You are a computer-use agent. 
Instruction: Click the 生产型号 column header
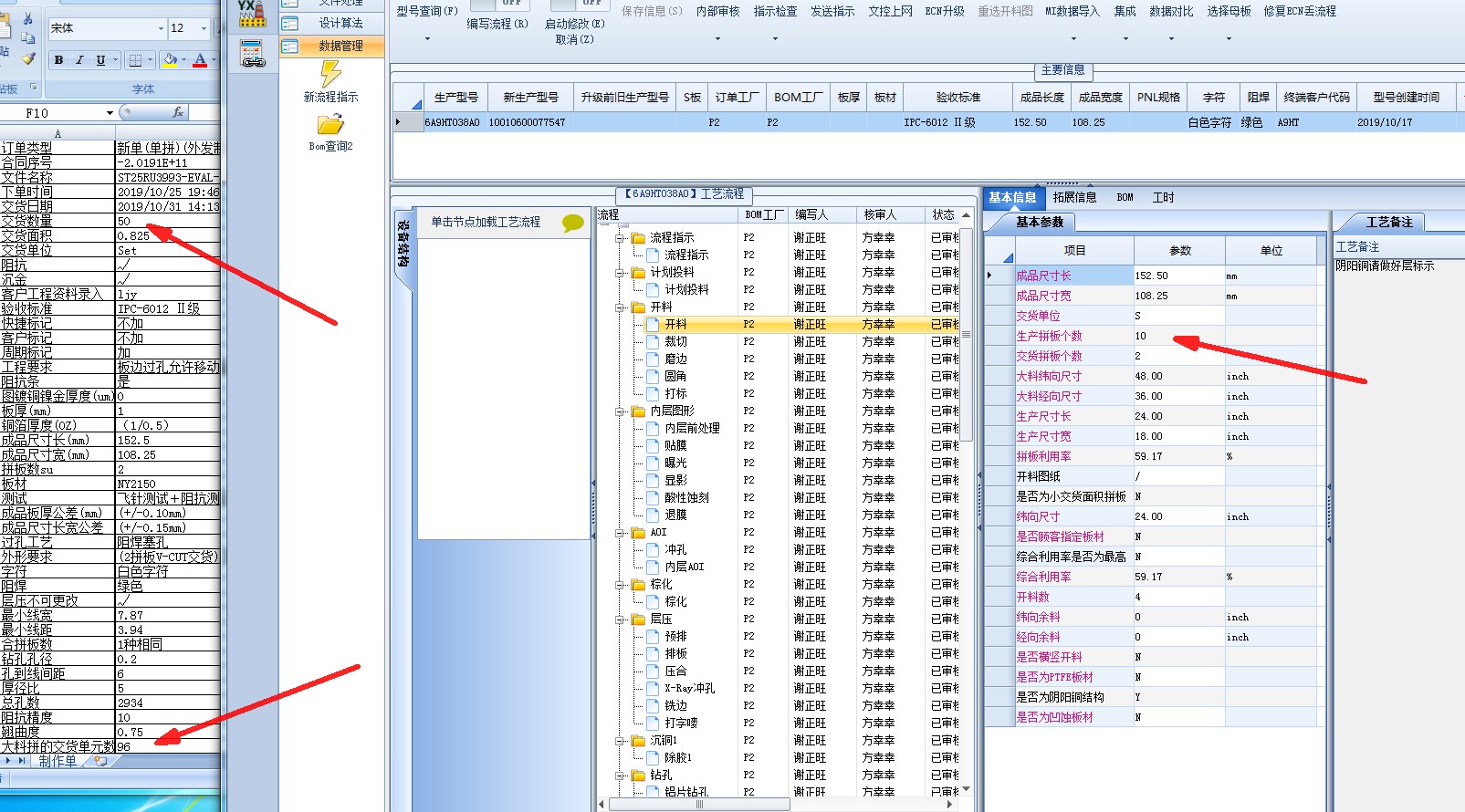click(455, 98)
